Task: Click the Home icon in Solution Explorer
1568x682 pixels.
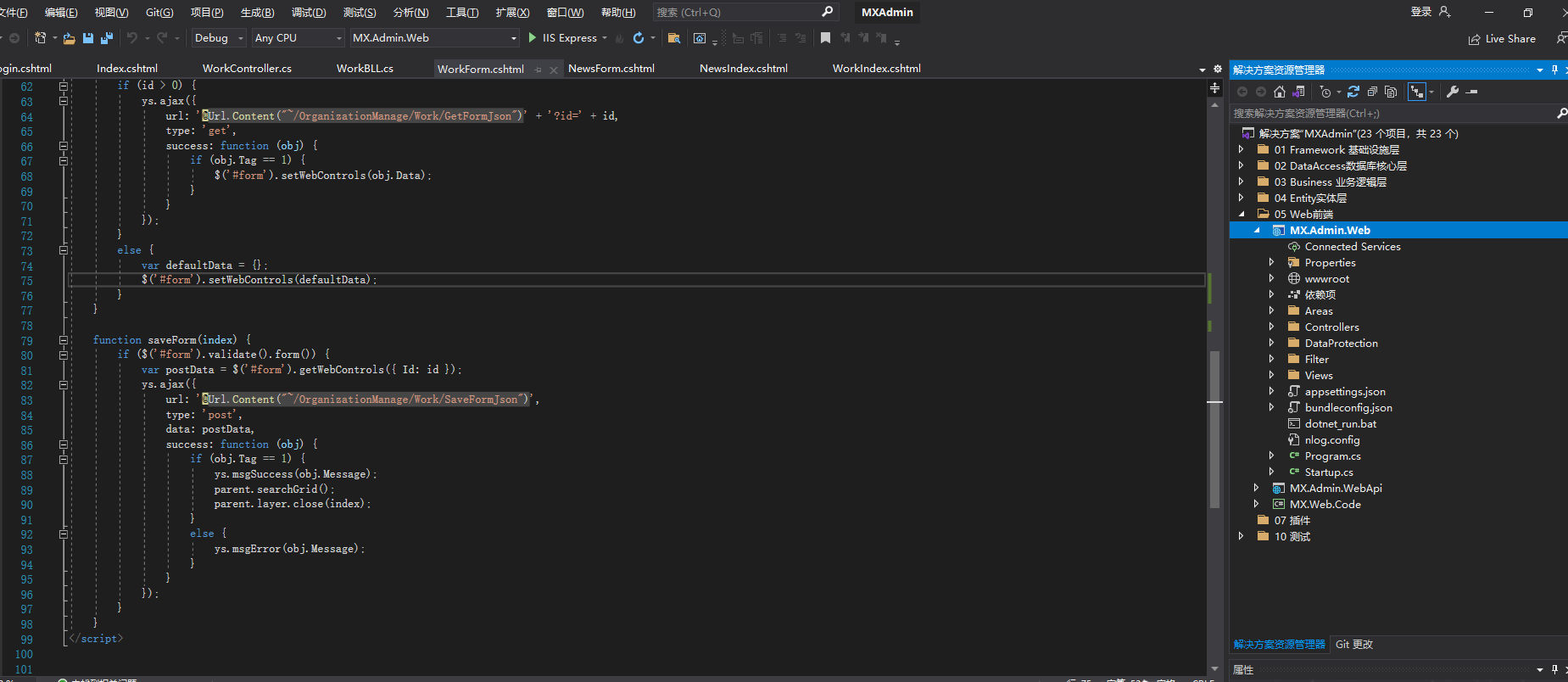Action: (1280, 92)
